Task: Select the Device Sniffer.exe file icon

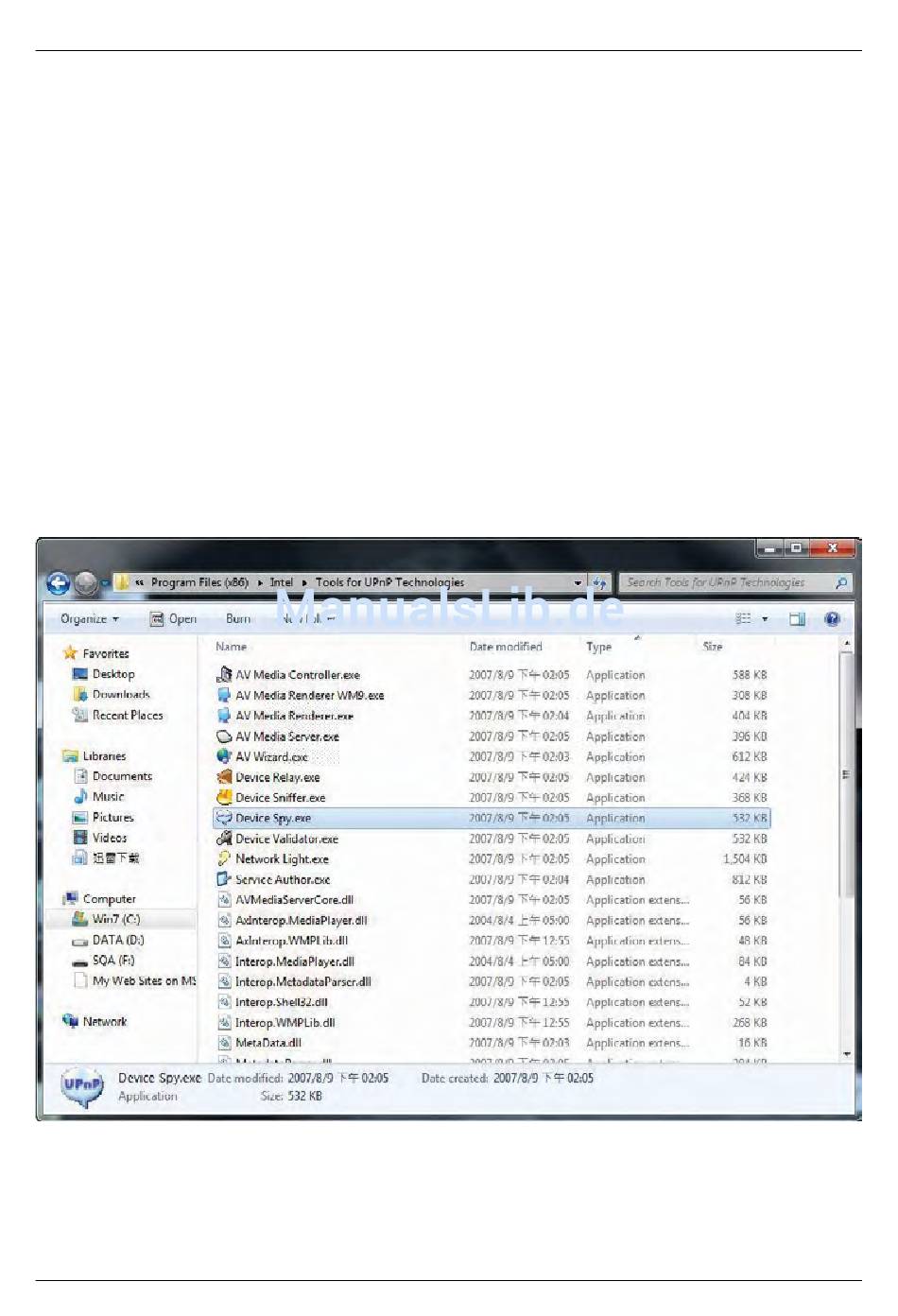Action: tap(224, 798)
